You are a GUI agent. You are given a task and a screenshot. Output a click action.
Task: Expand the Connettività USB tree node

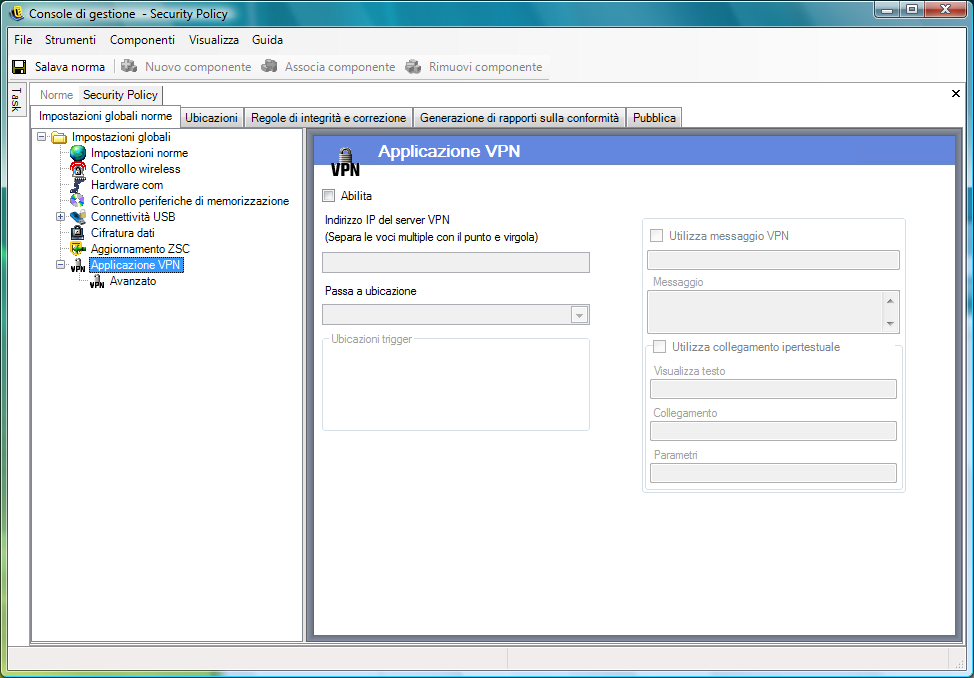(x=60, y=217)
